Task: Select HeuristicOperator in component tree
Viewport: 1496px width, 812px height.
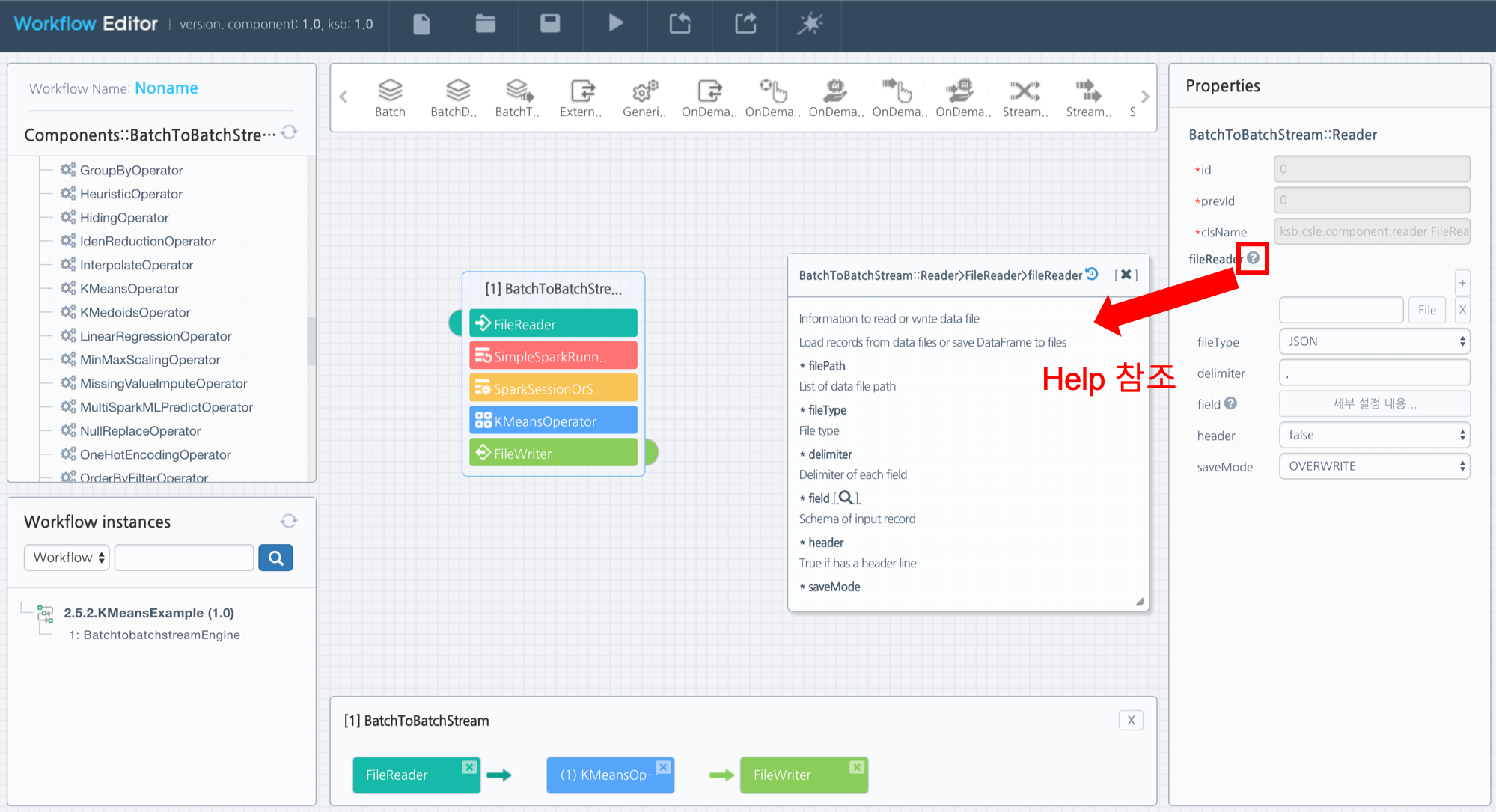Action: (x=131, y=194)
